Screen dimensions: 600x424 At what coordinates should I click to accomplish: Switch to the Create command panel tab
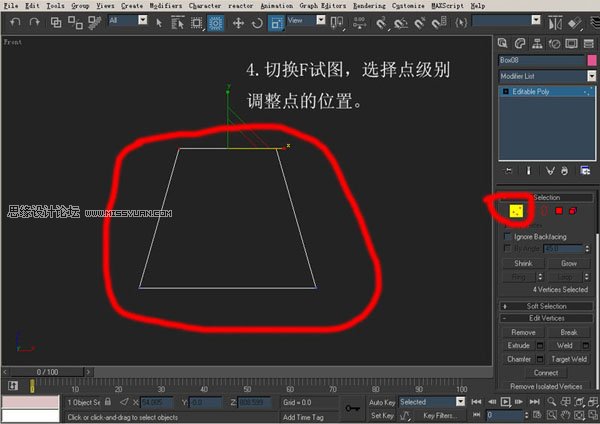pos(502,43)
